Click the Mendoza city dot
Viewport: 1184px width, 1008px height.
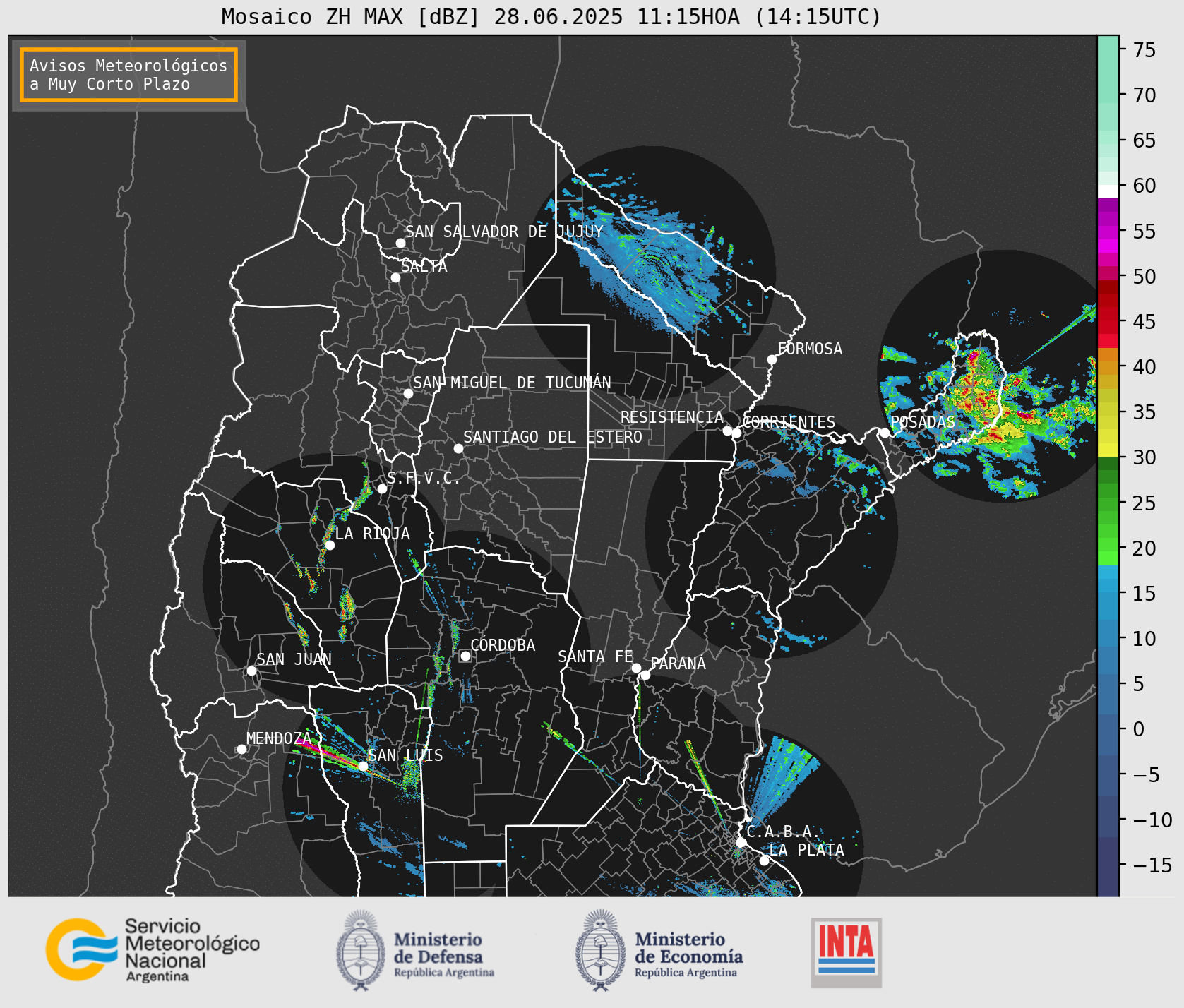pos(241,749)
